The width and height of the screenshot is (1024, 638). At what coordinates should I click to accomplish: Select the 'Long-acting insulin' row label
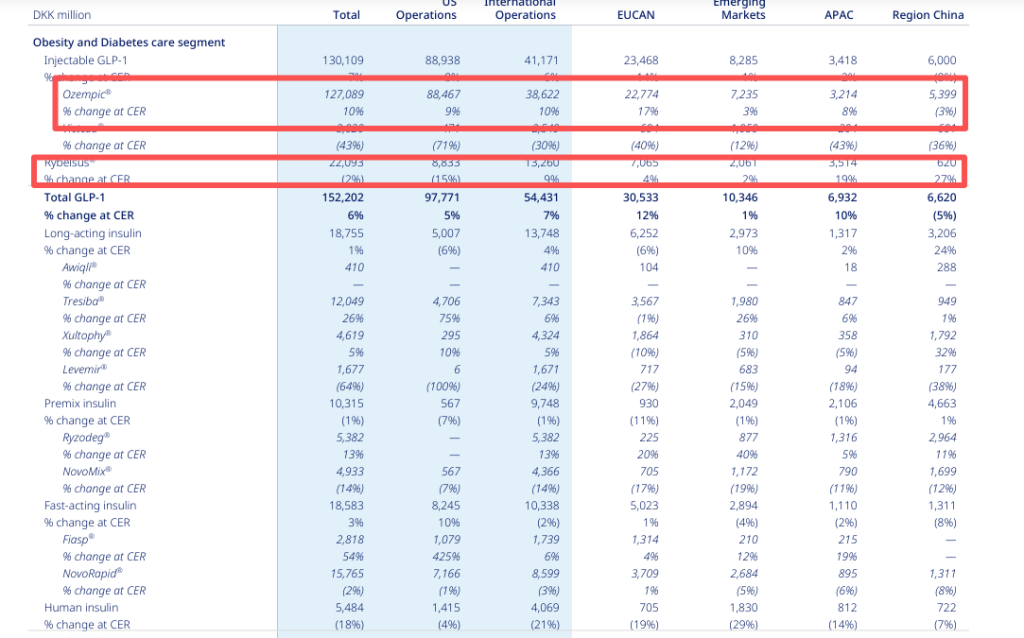pyautogui.click(x=93, y=233)
